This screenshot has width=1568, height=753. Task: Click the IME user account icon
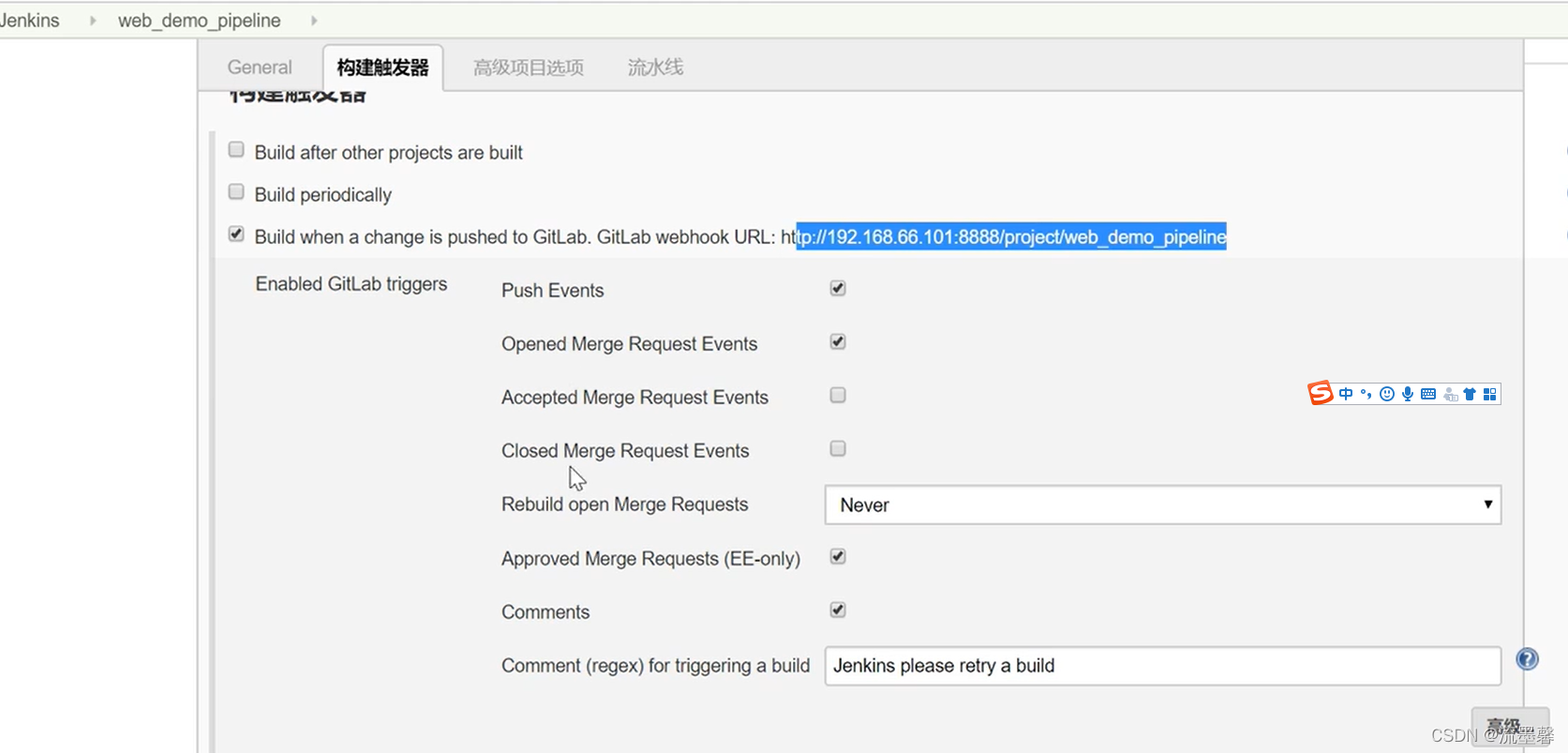pos(1450,395)
